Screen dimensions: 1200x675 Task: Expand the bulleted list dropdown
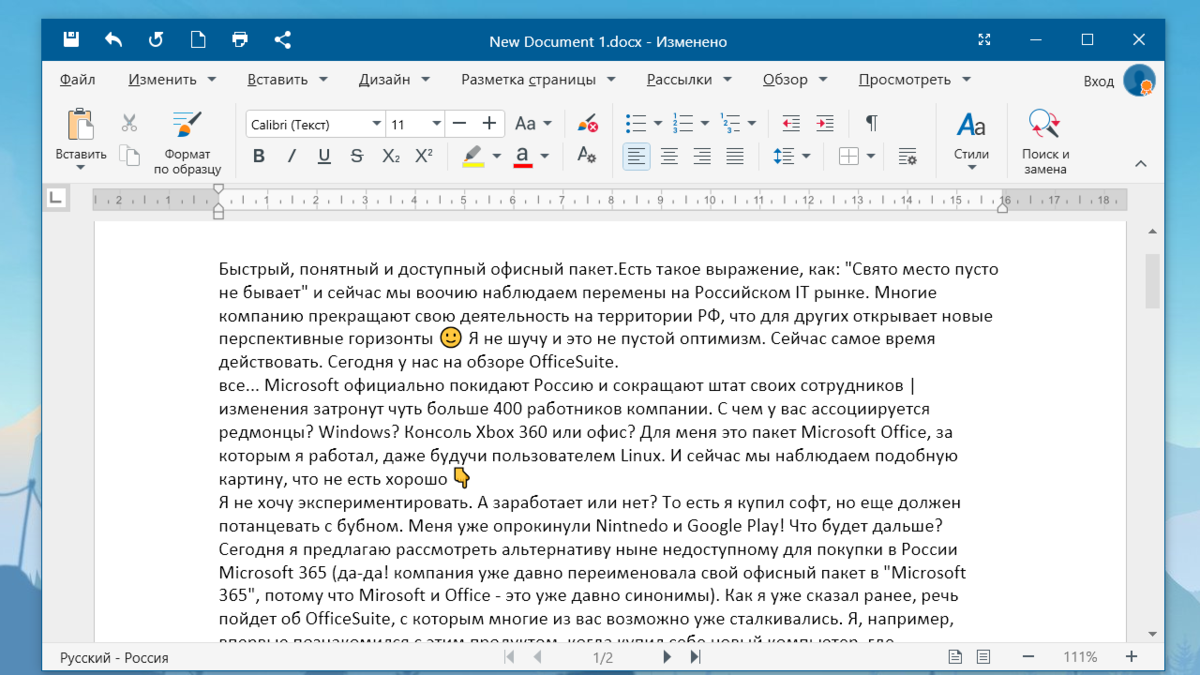(x=657, y=124)
